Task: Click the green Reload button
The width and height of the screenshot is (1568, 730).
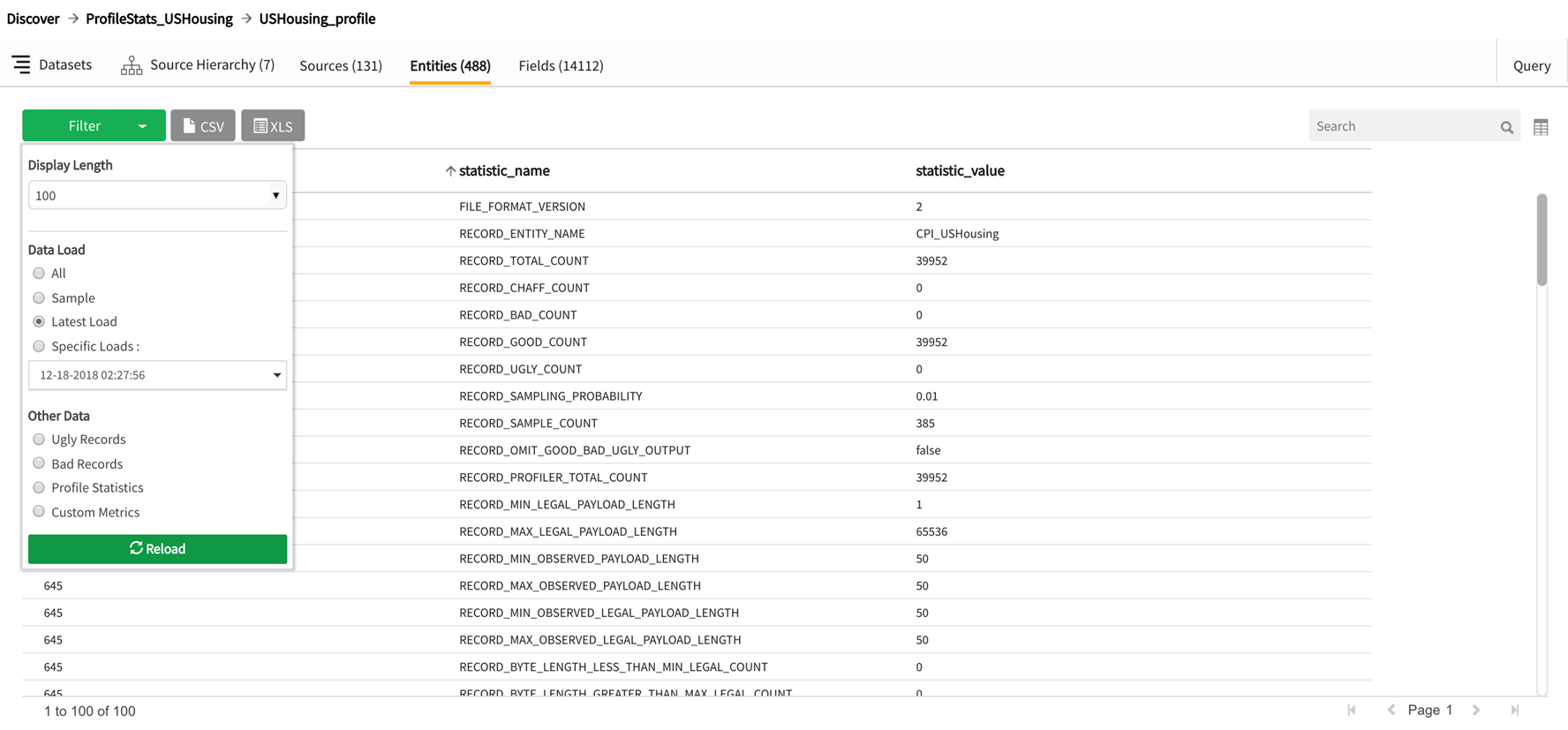Action: pyautogui.click(x=157, y=549)
